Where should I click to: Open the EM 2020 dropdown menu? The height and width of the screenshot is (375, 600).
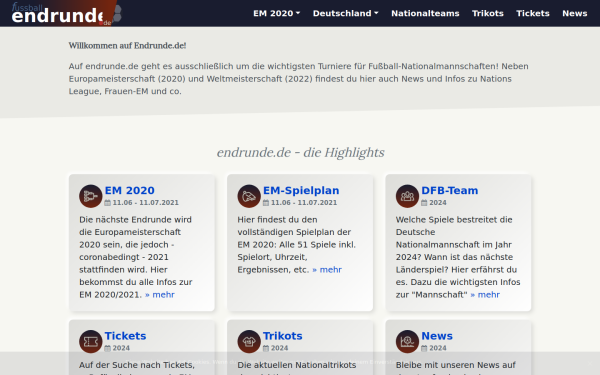[x=276, y=13]
